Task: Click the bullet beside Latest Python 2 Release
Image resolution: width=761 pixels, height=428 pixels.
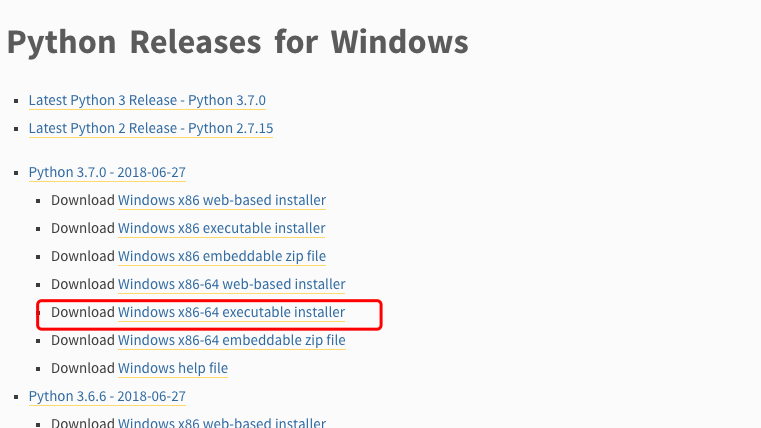Action: tap(17, 129)
